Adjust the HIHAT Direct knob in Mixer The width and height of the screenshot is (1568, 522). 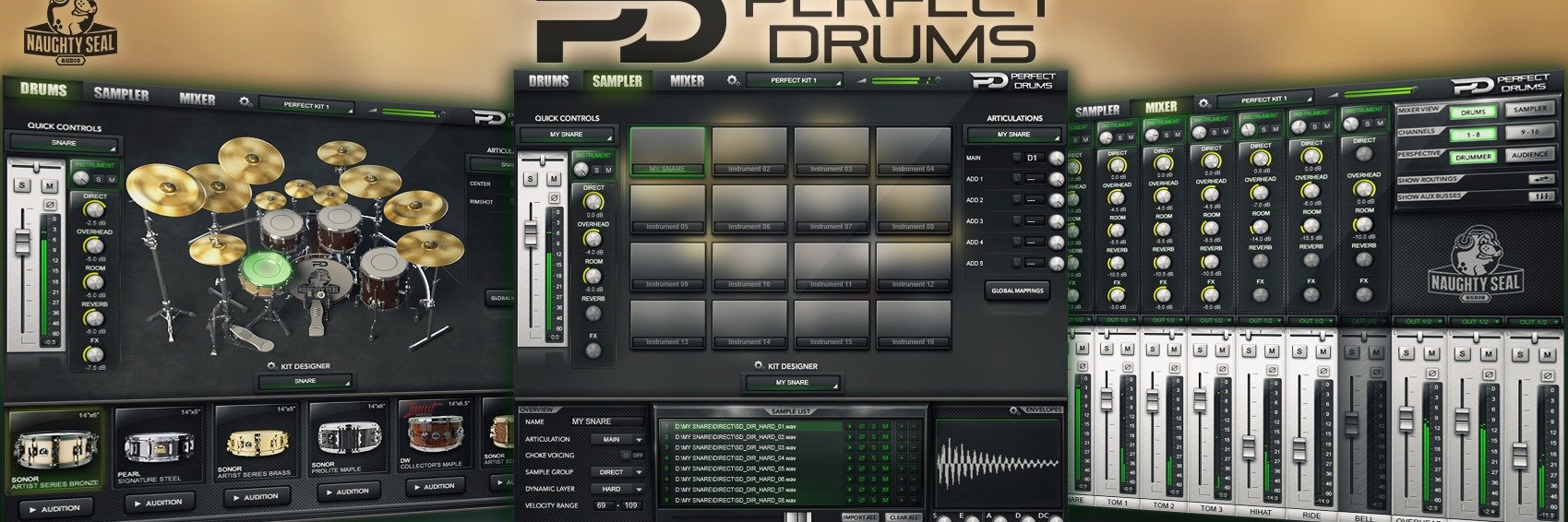1261,160
